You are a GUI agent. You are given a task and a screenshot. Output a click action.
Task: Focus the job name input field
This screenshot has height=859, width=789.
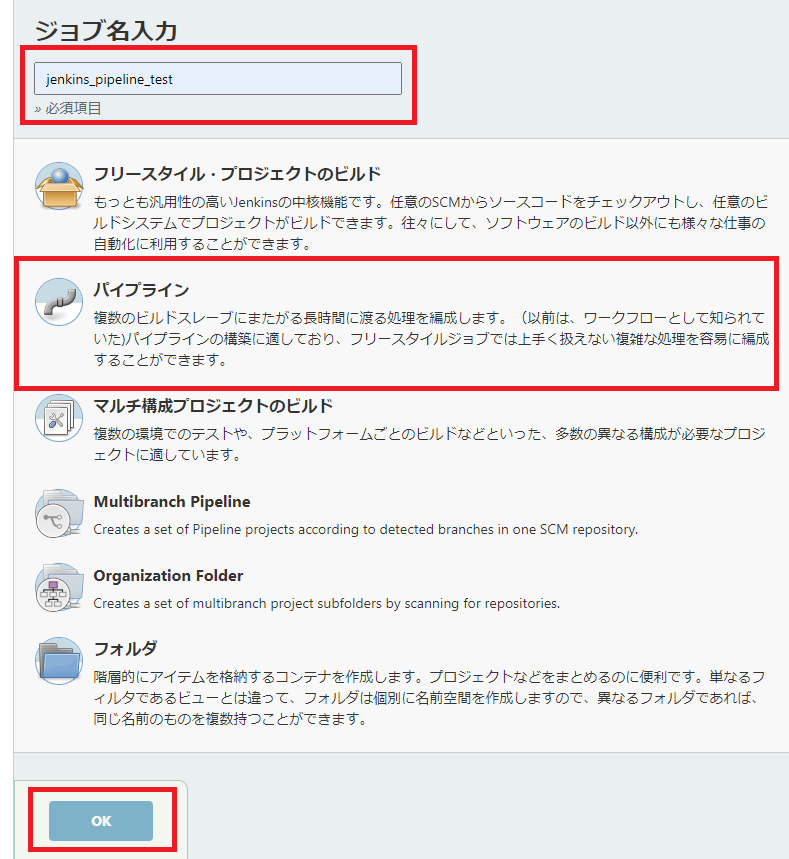click(x=218, y=79)
